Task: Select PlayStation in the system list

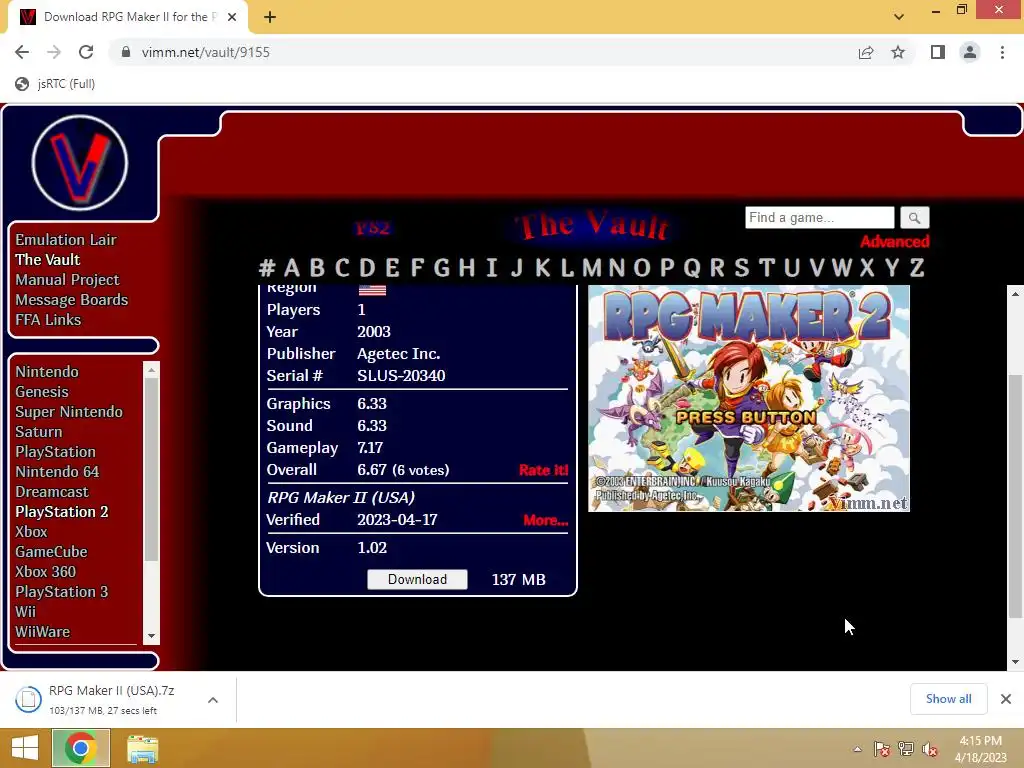Action: point(56,452)
